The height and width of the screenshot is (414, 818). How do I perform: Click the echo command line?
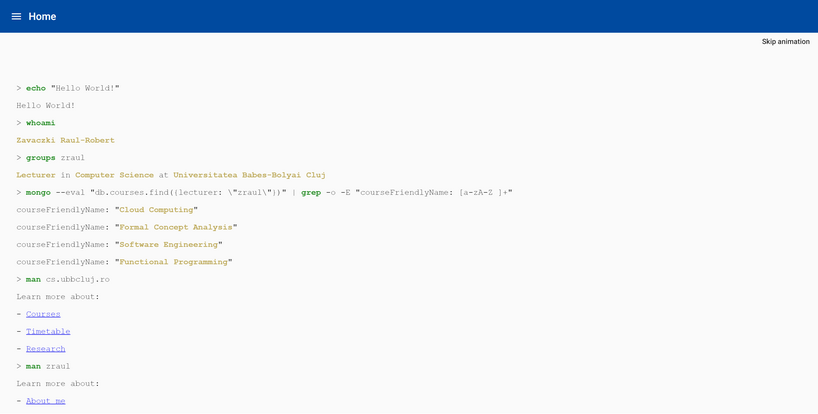[x=68, y=88]
